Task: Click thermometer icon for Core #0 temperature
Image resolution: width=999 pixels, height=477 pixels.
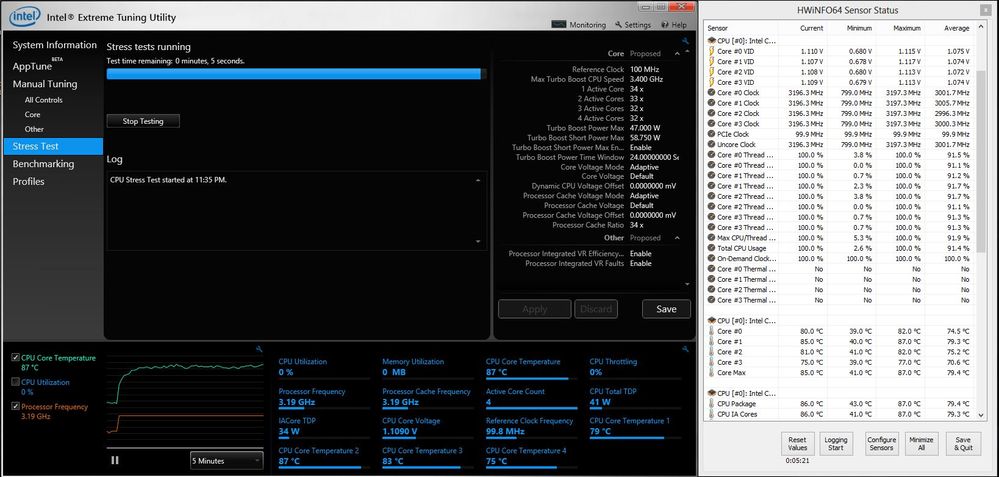Action: [712, 331]
